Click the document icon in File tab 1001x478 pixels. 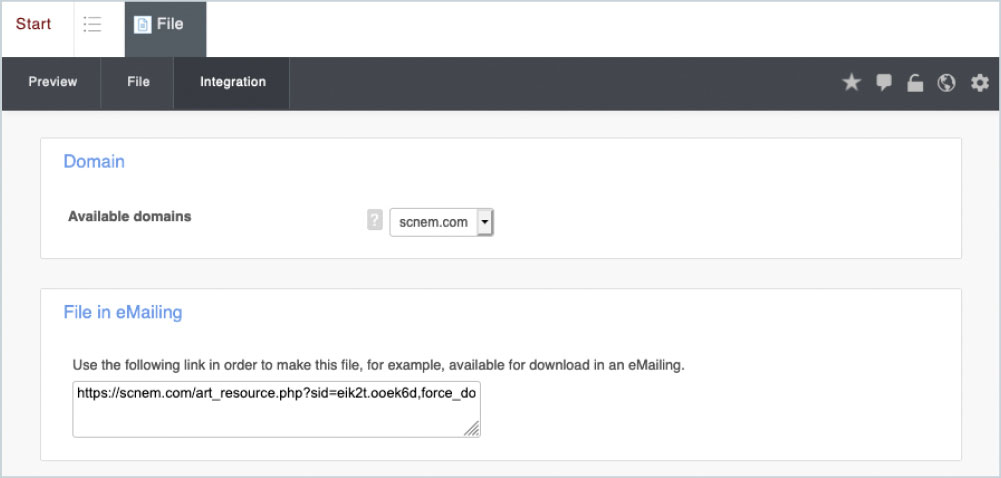click(x=142, y=25)
